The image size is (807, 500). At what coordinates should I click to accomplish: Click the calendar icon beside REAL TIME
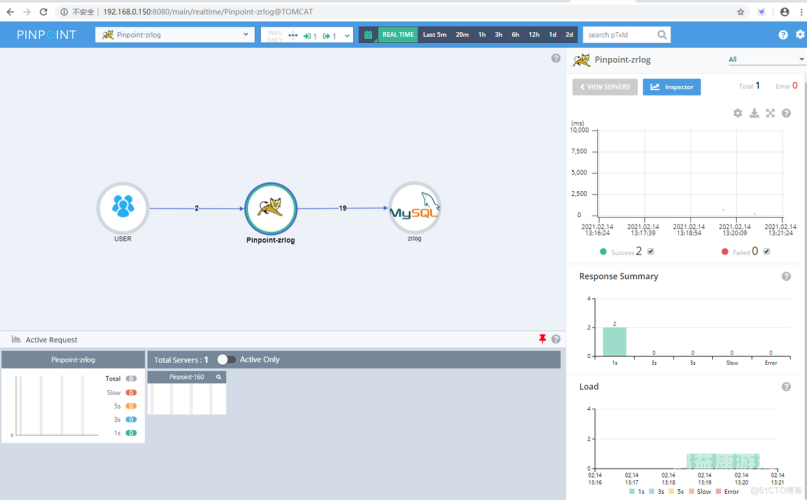pyautogui.click(x=369, y=35)
